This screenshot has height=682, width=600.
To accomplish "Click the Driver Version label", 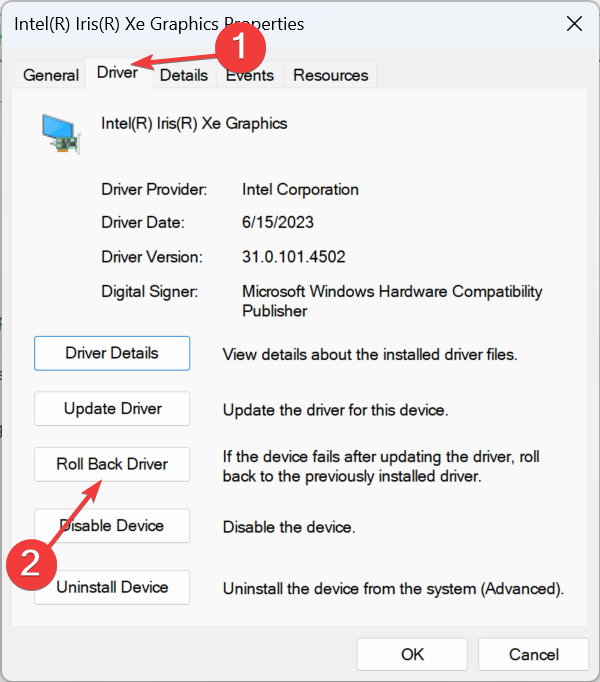I will (152, 257).
